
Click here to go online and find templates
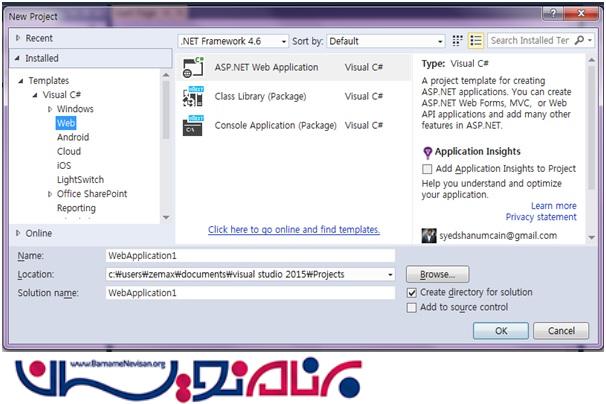(x=294, y=230)
